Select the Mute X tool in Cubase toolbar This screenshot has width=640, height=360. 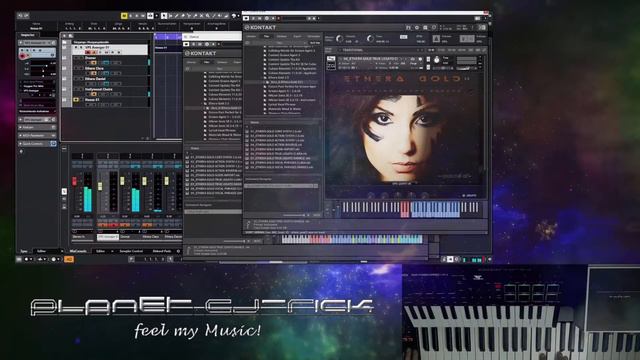point(201,16)
